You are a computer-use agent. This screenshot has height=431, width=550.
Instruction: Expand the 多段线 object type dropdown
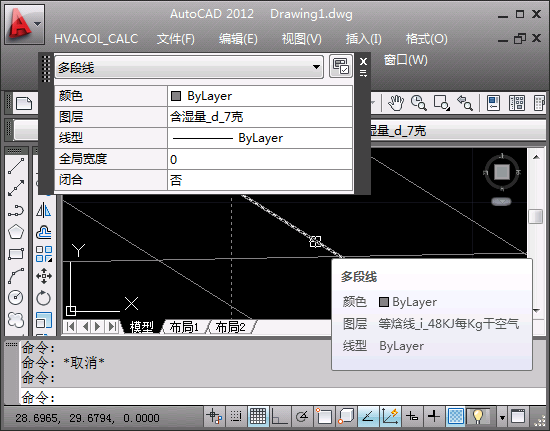coord(316,67)
